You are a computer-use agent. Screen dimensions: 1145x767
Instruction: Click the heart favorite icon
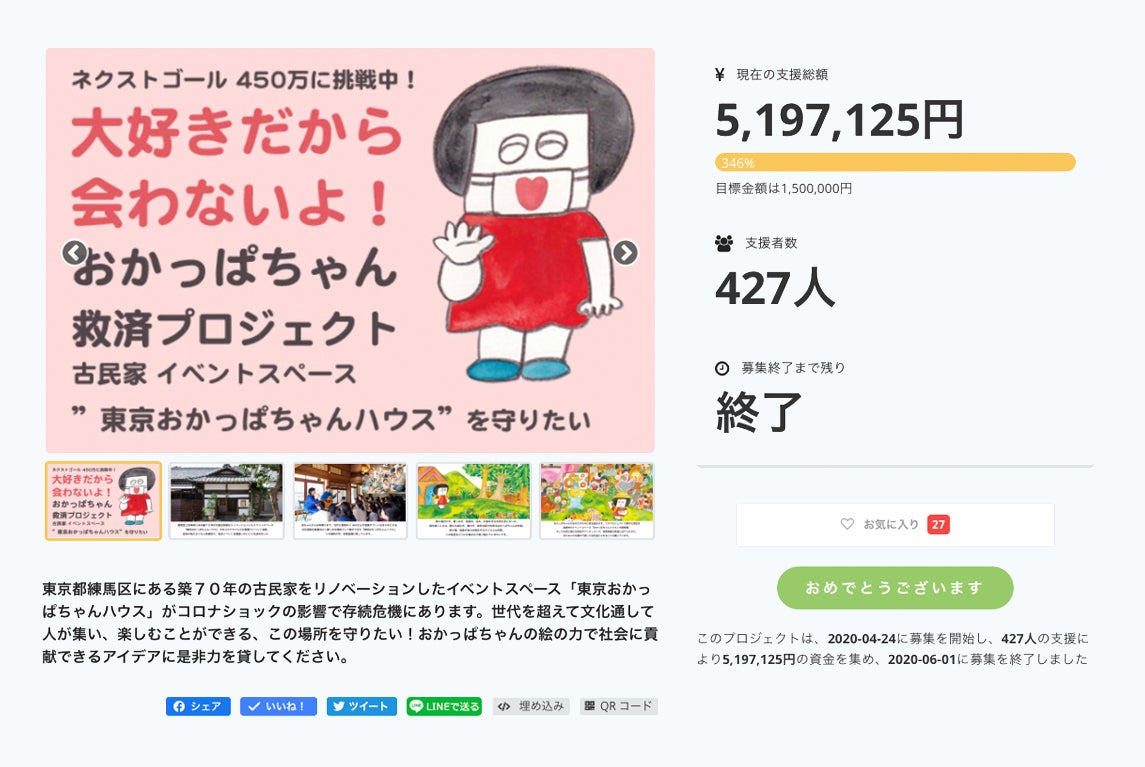847,524
